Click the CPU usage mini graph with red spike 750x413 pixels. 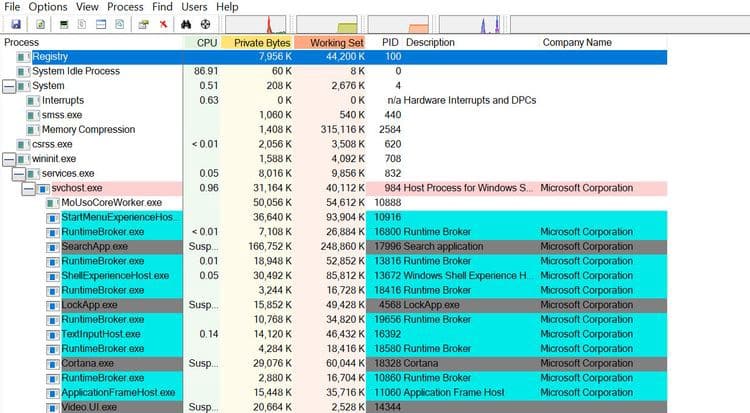click(256, 24)
